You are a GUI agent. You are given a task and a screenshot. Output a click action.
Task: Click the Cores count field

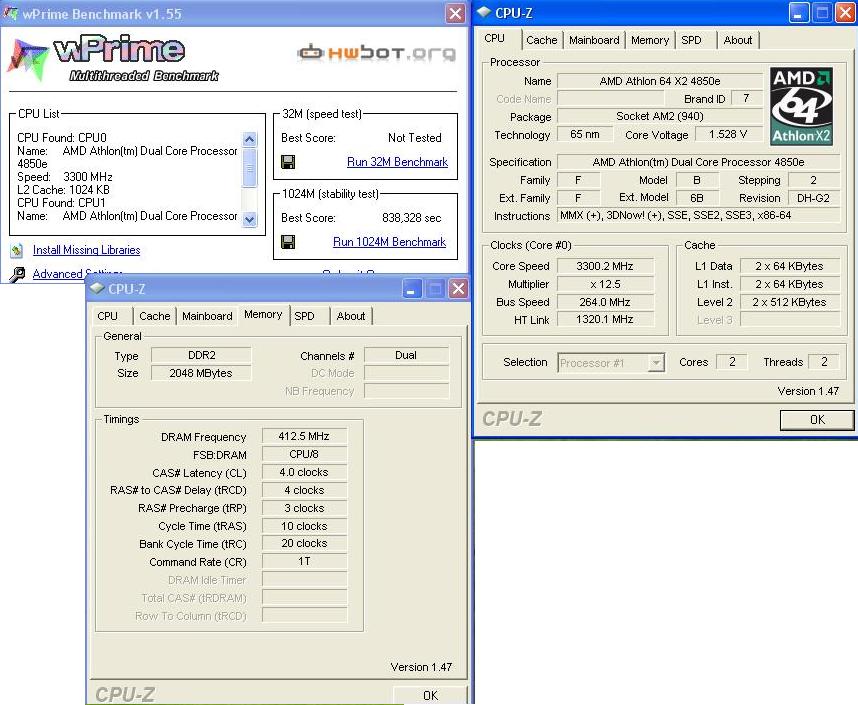(x=732, y=362)
